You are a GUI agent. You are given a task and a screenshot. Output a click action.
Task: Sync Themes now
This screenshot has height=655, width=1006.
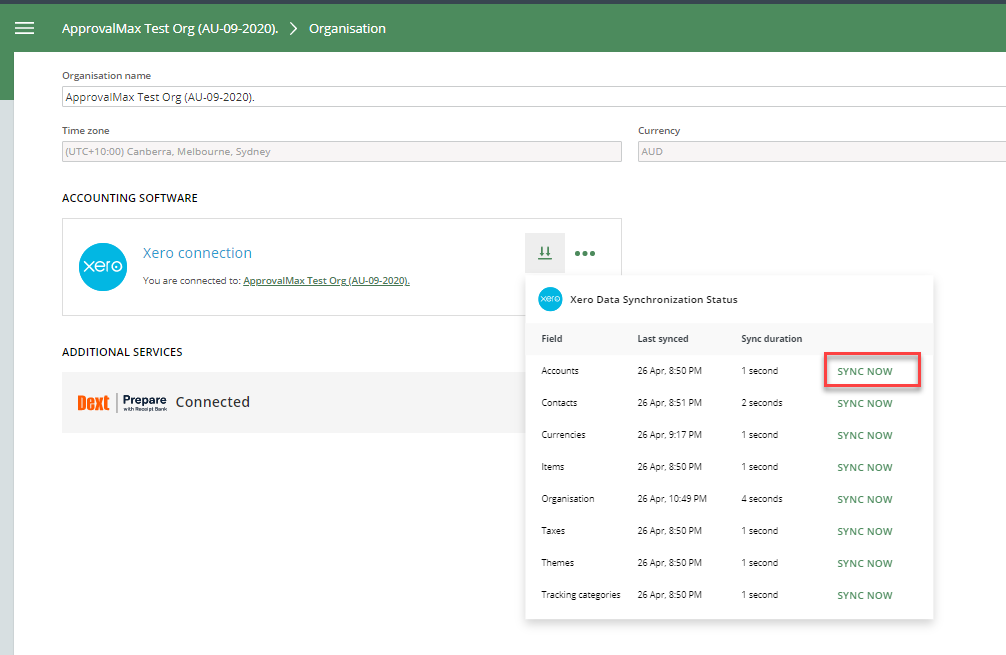pos(865,564)
